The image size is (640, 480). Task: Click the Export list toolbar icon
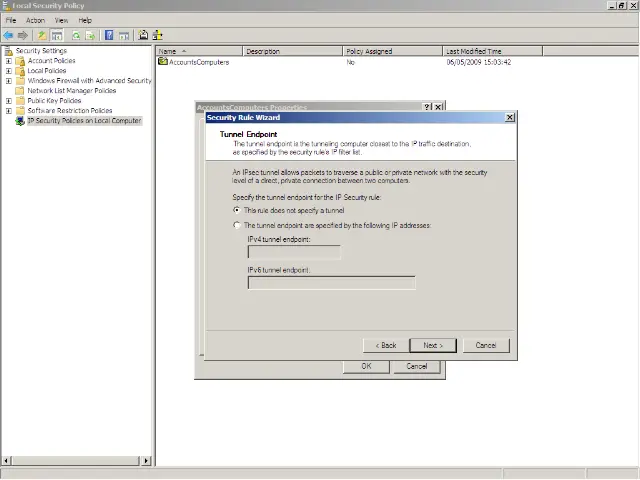pyautogui.click(x=91, y=35)
